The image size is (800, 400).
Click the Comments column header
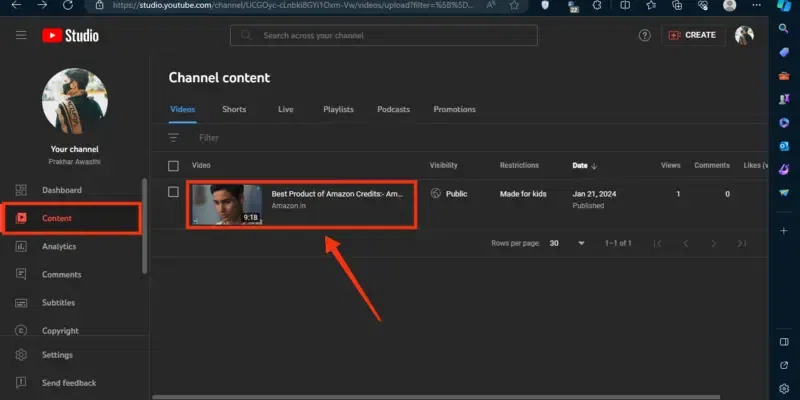click(x=712, y=165)
